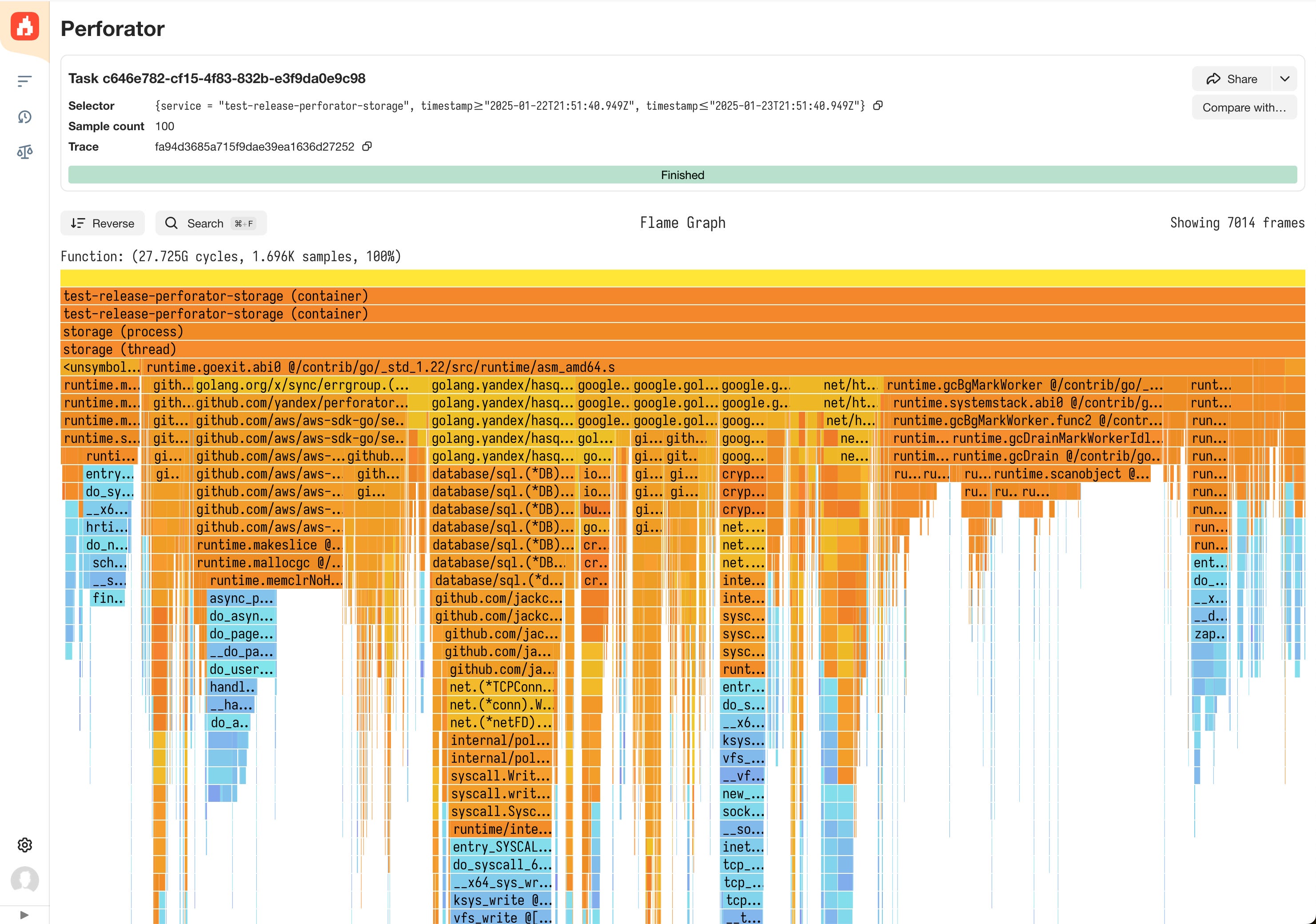Select syscall.Writ... frame
The width and height of the screenshot is (1316, 924).
501,776
